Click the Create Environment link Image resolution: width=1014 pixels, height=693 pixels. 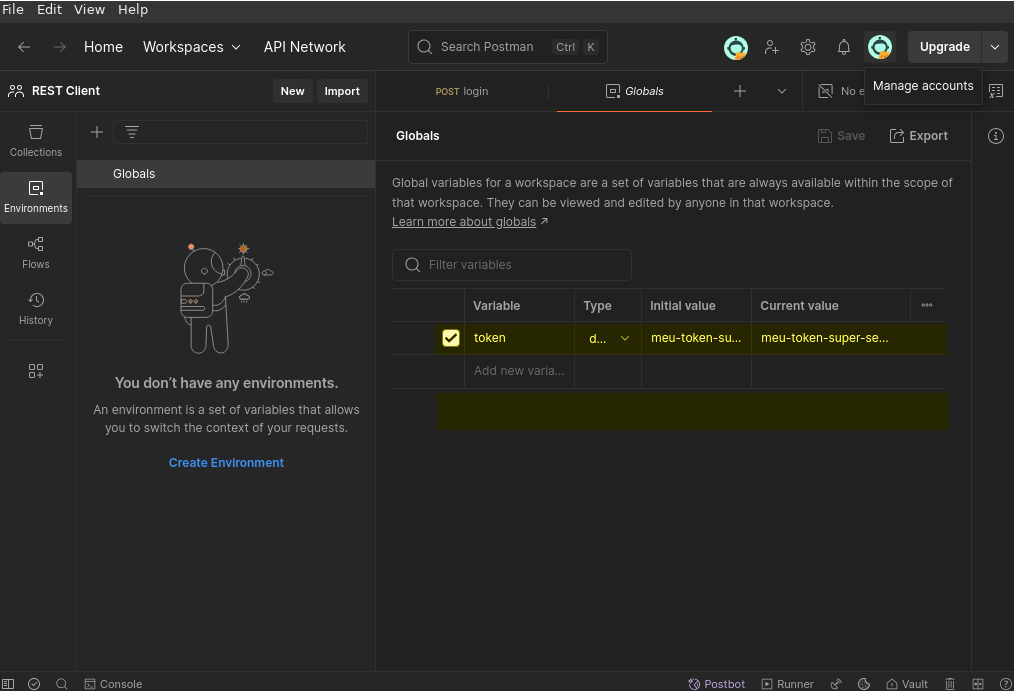point(226,463)
